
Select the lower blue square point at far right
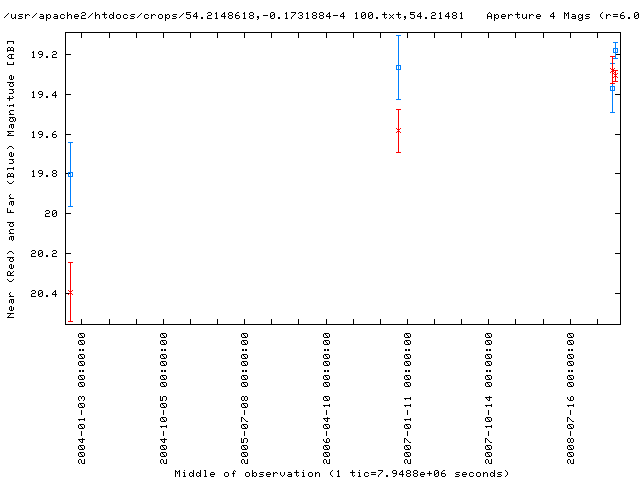click(612, 88)
